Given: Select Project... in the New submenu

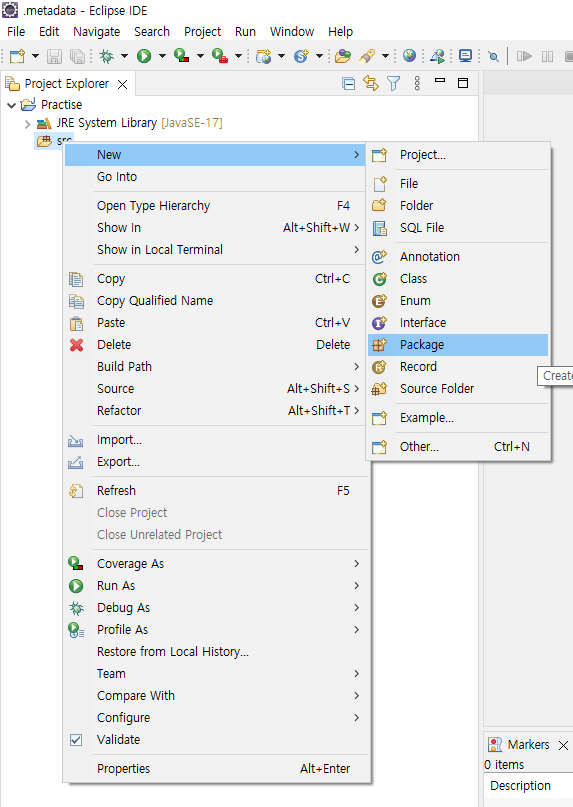Looking at the screenshot, I should click(x=458, y=155).
